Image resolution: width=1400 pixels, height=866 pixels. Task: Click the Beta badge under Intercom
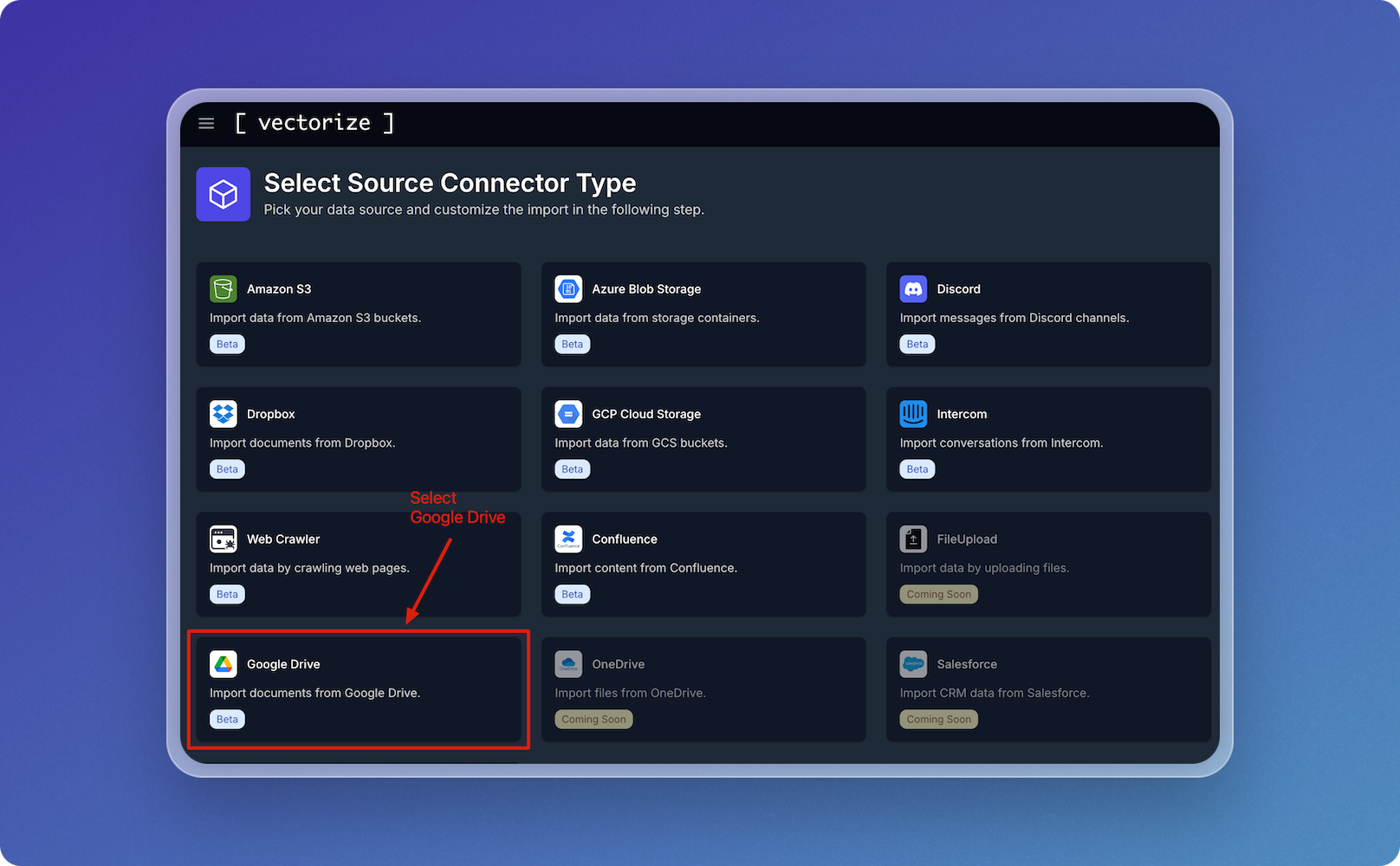917,469
